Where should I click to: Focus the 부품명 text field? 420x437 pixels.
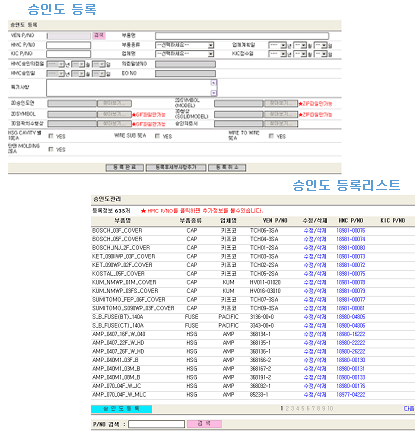coord(242,36)
